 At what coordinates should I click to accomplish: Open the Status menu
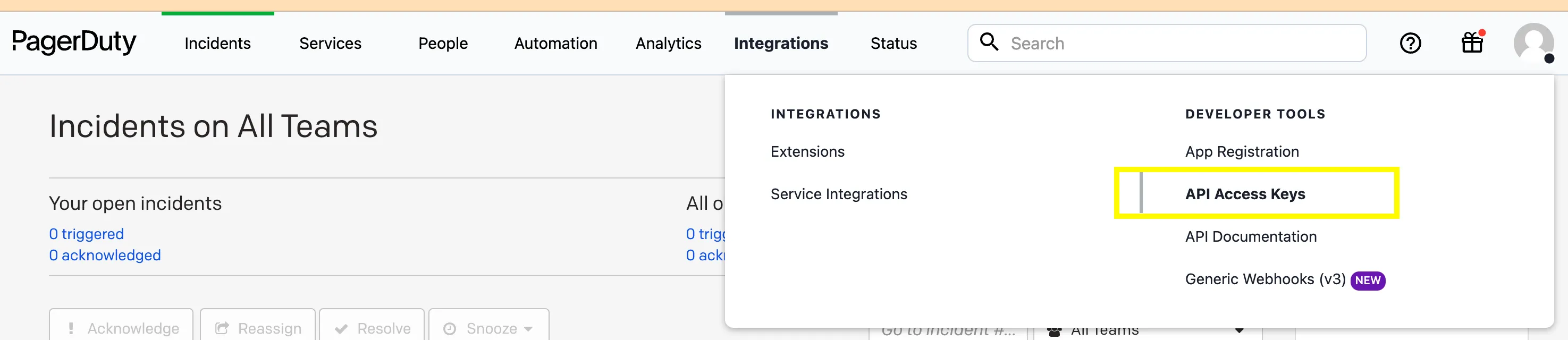(x=893, y=43)
